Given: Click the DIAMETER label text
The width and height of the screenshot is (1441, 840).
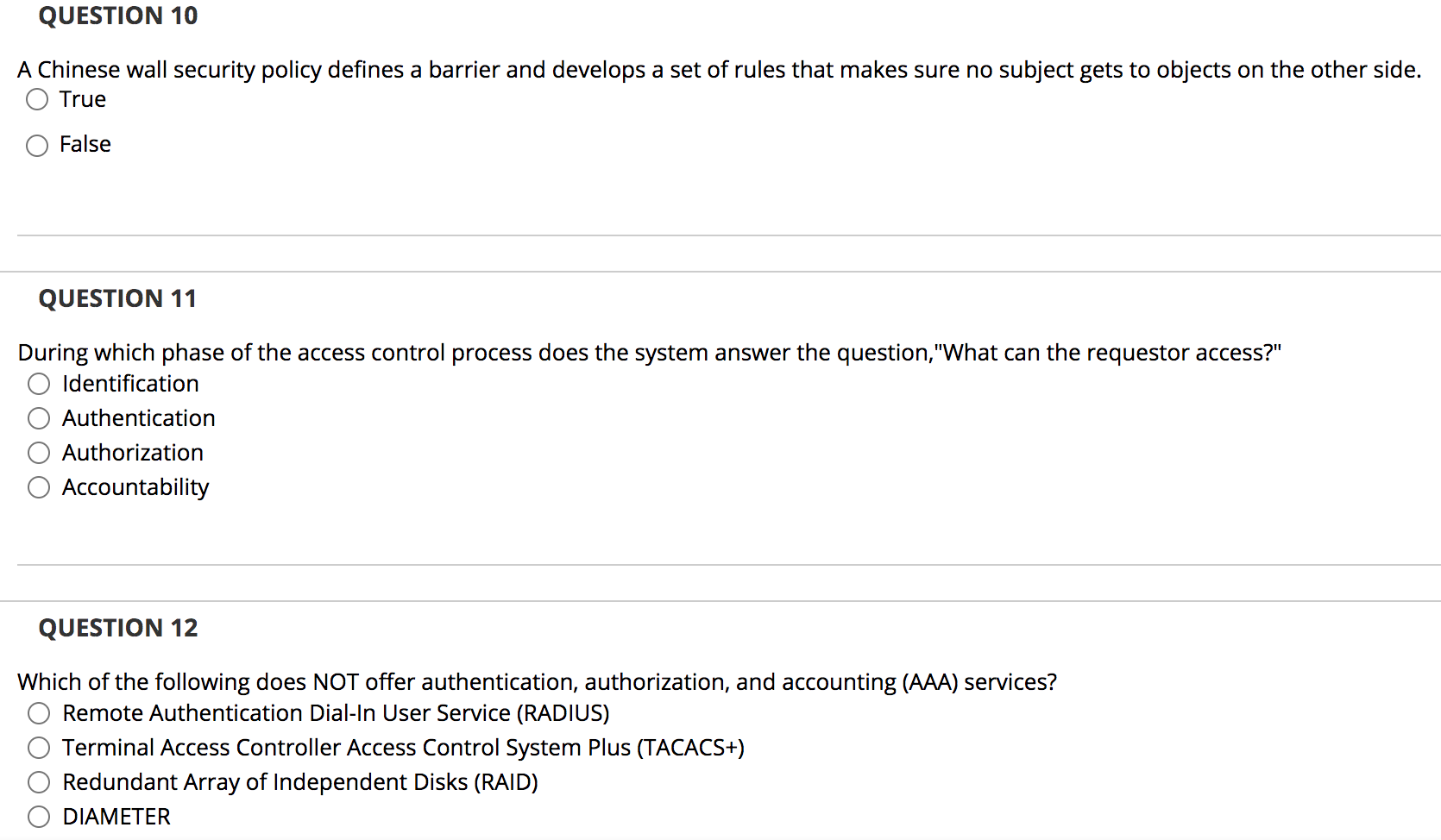Looking at the screenshot, I should pos(116,816).
